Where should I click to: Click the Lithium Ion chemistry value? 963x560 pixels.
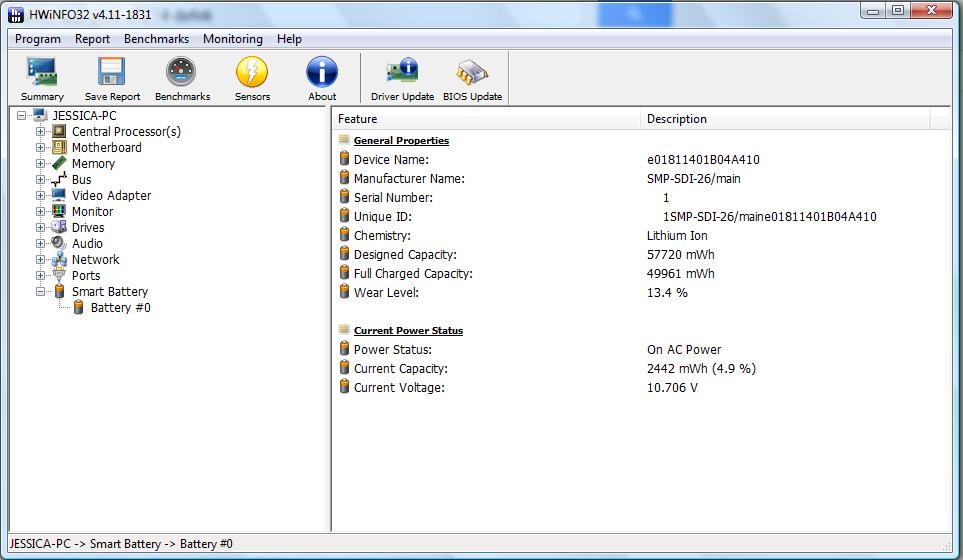(677, 235)
